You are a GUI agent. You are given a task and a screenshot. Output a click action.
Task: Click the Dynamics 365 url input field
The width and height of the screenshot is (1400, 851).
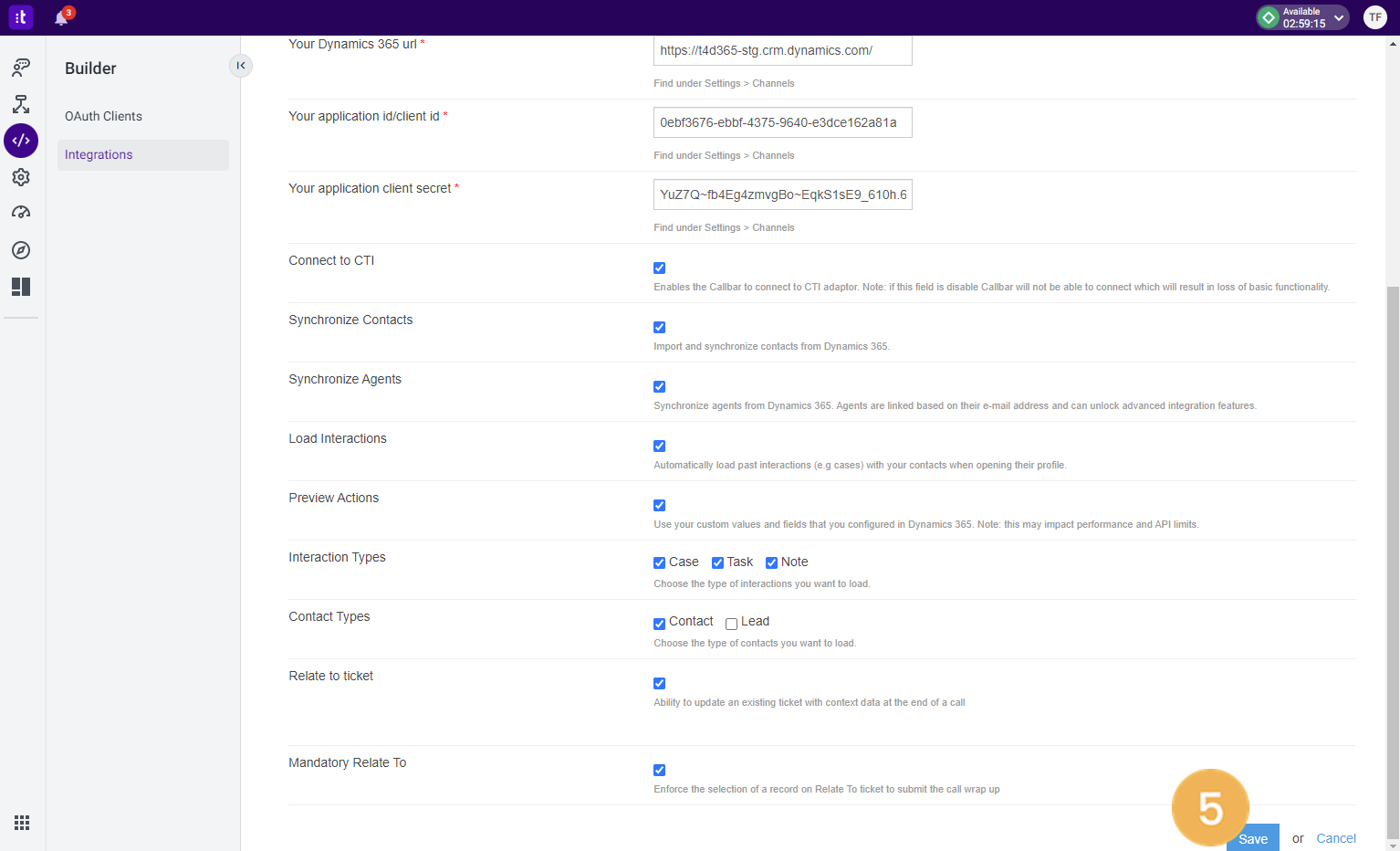click(x=782, y=50)
